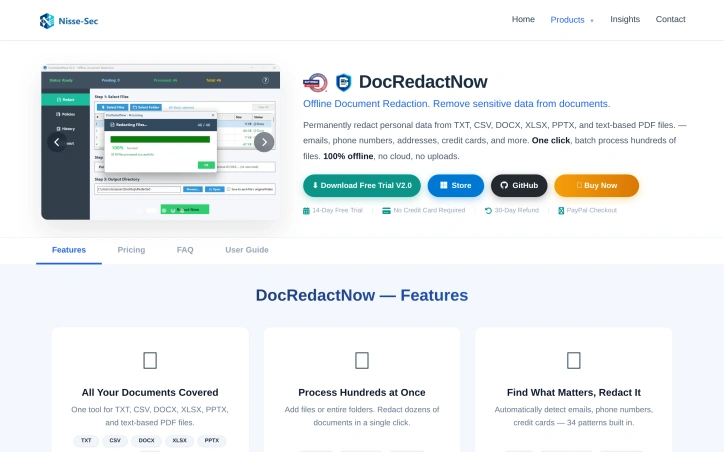Expand the Products dropdown menu
Screen dimensions: 724x452
coord(572,20)
